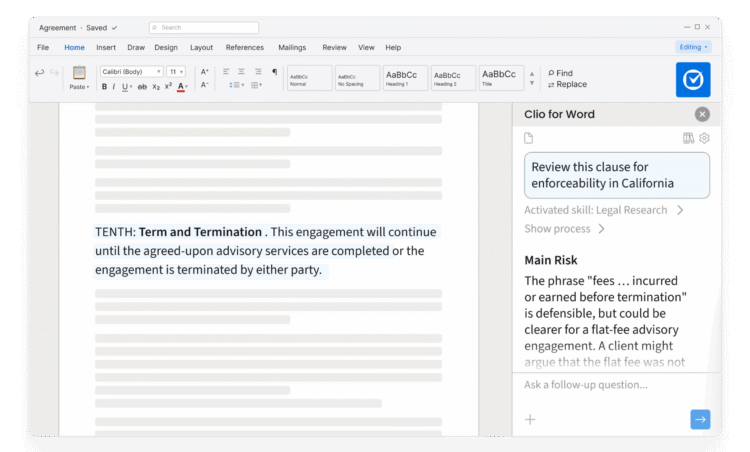
Task: Redo the last undone action
Action: coord(54,73)
